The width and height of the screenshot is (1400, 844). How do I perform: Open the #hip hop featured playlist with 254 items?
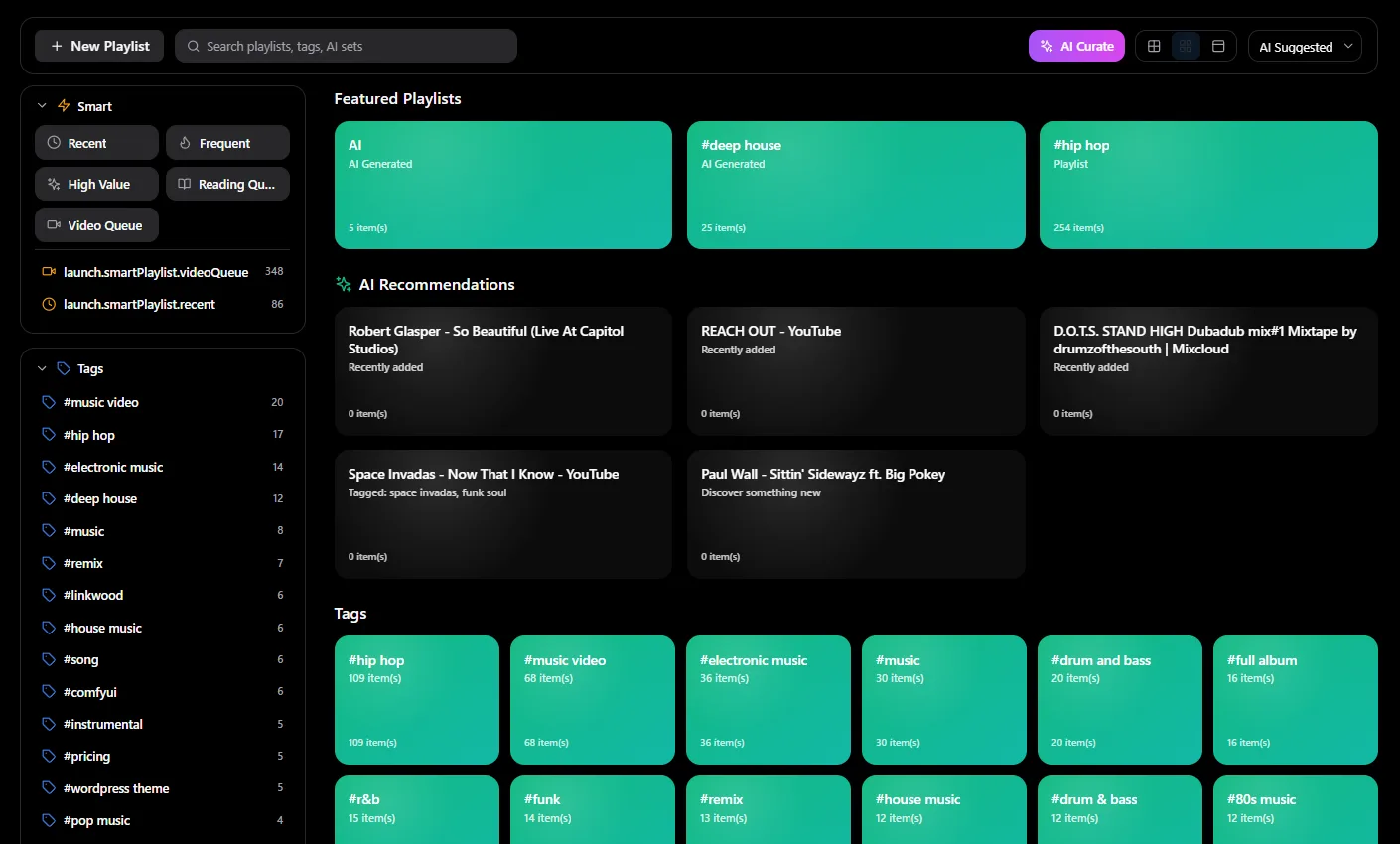click(1208, 185)
